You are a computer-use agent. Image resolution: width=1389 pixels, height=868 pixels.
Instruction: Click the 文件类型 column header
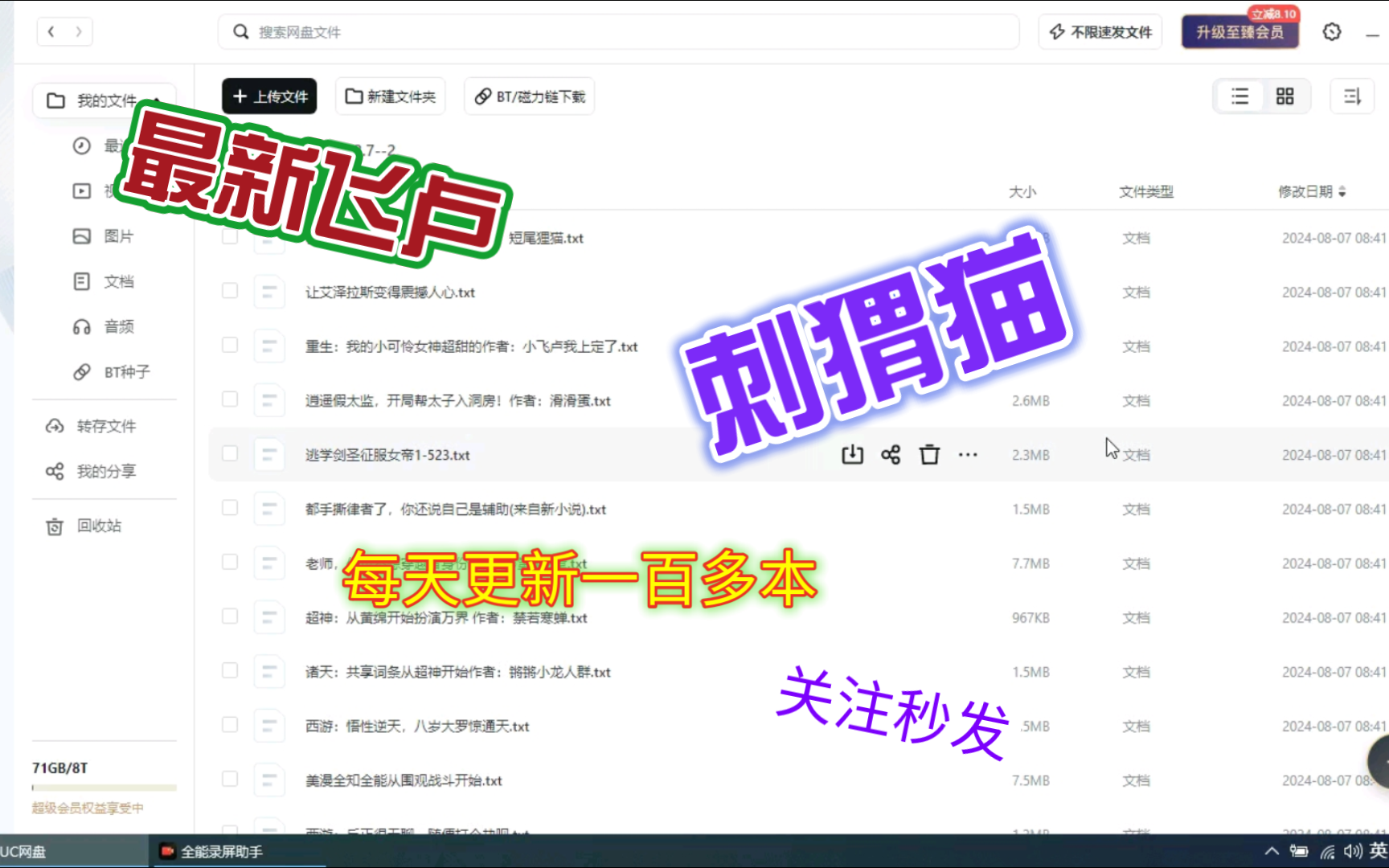(1146, 191)
